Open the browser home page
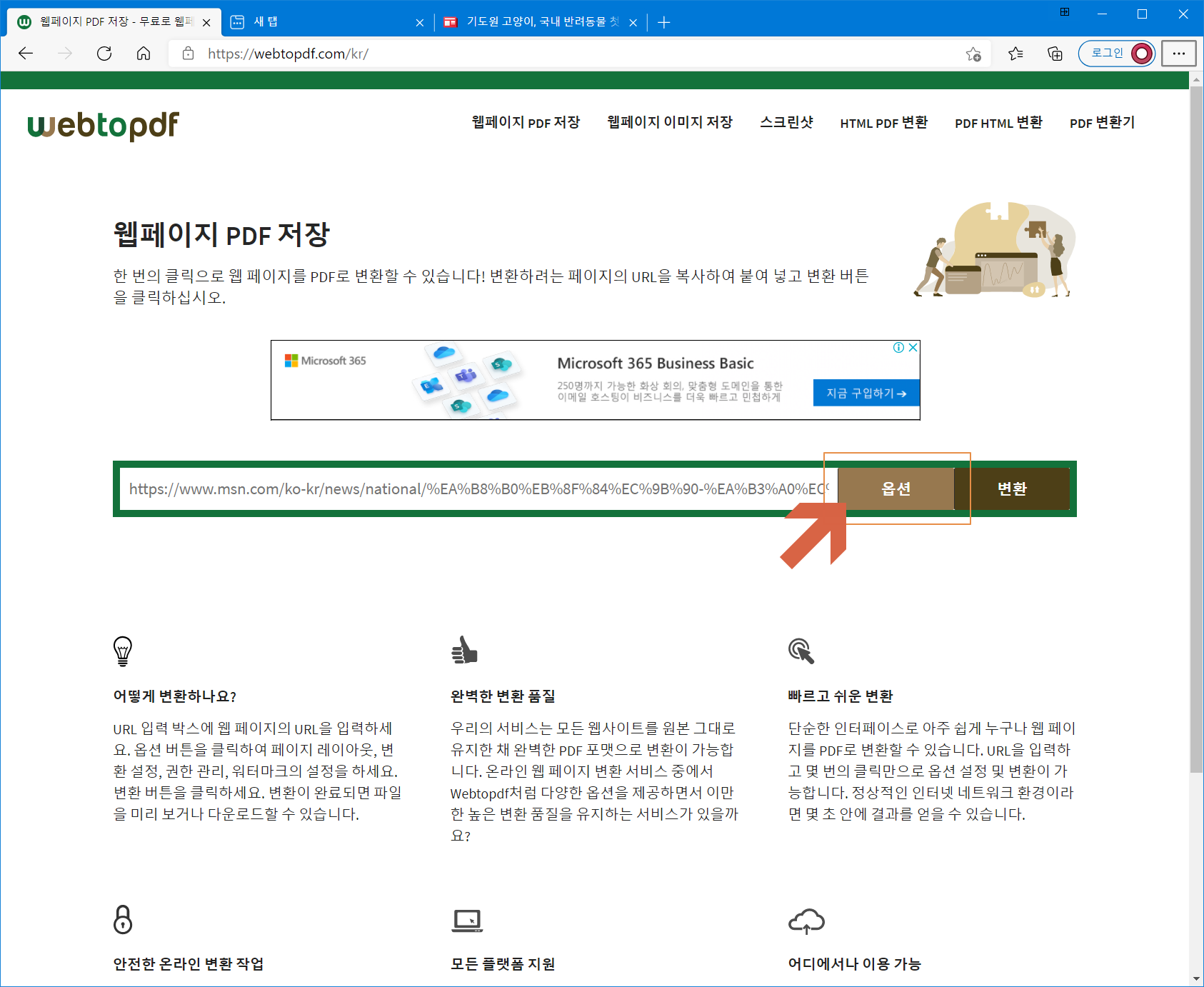Image resolution: width=1204 pixels, height=987 pixels. (x=144, y=54)
